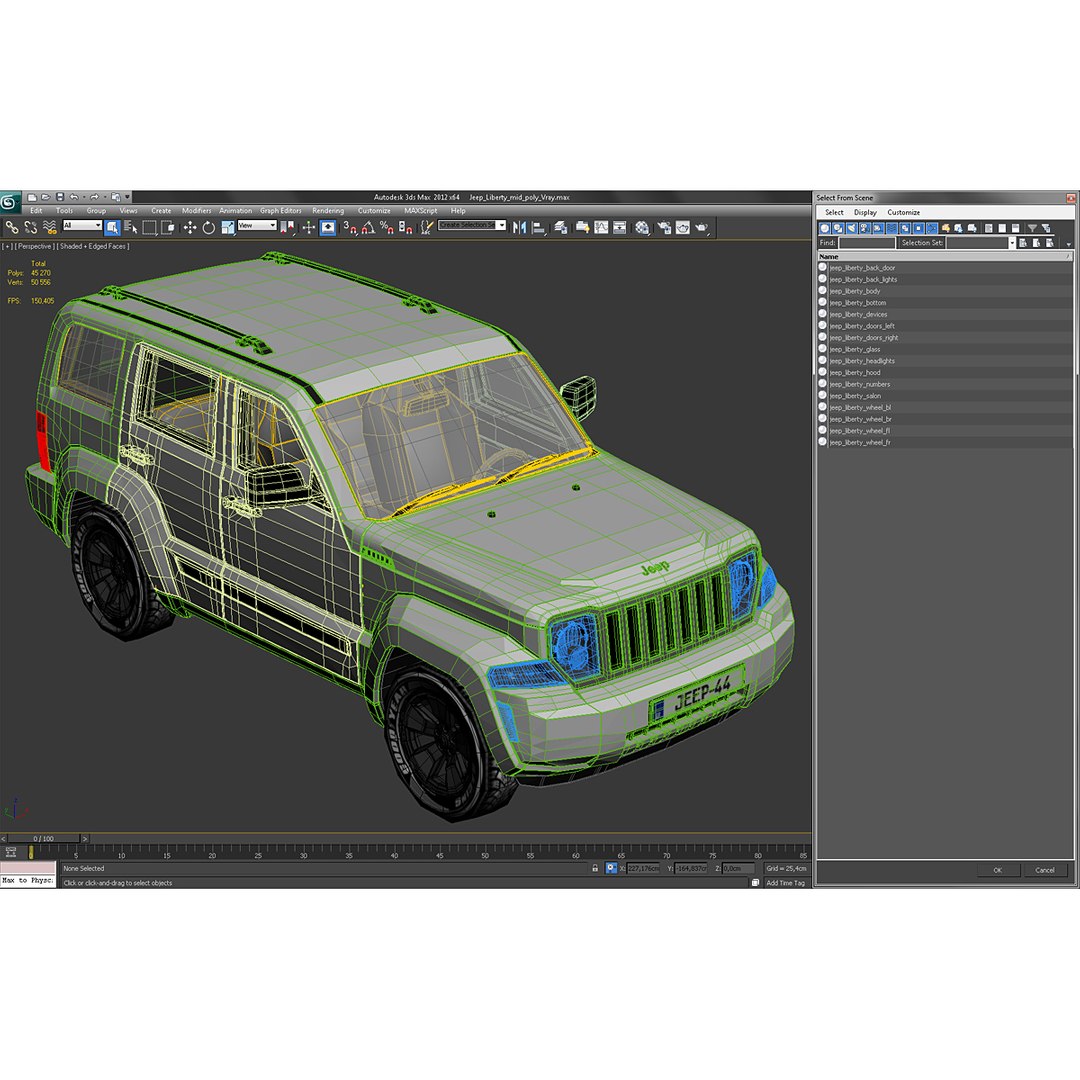Open the reference coordinate 'View' dropdown
The width and height of the screenshot is (1080, 1080).
[x=257, y=225]
